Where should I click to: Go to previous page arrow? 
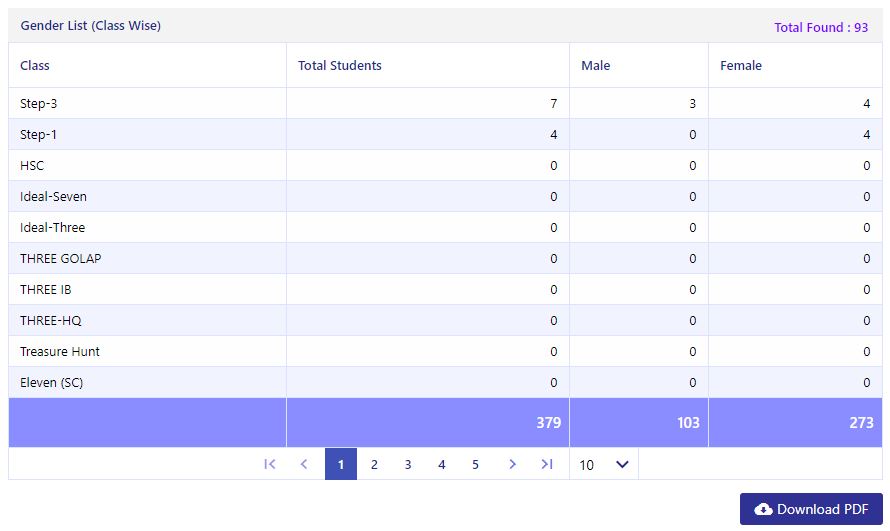[x=304, y=464]
